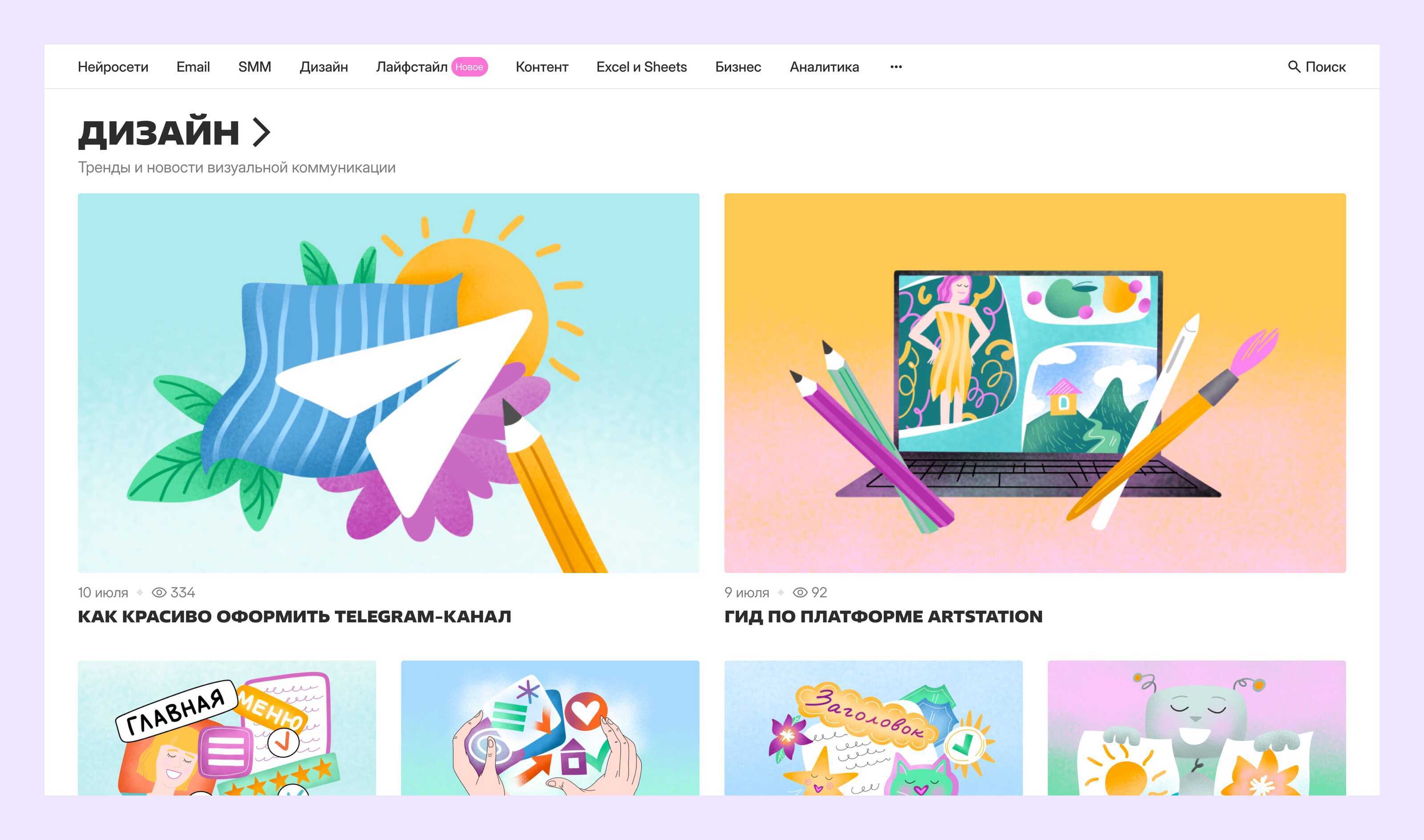Open the ГЛАВНАЯ МЕНЮ illustrated article thumbnail
1424x840 pixels.
coord(227,728)
